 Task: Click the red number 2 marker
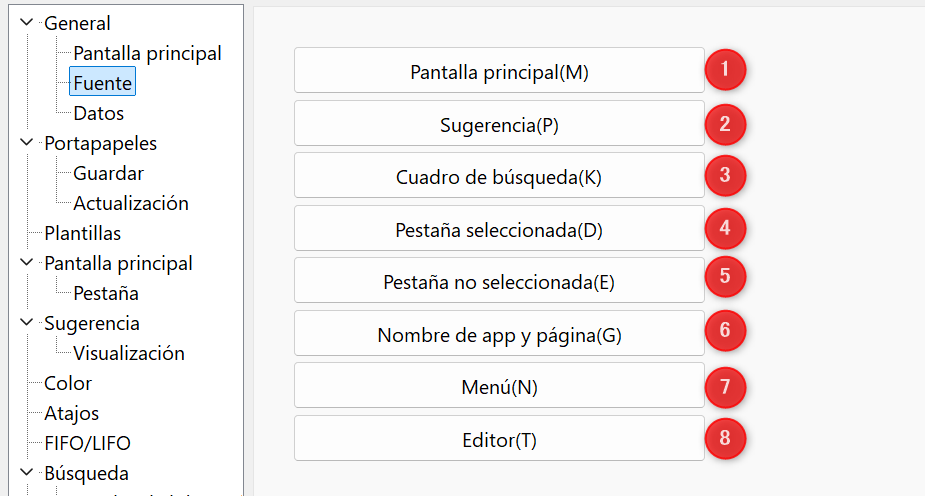point(725,124)
